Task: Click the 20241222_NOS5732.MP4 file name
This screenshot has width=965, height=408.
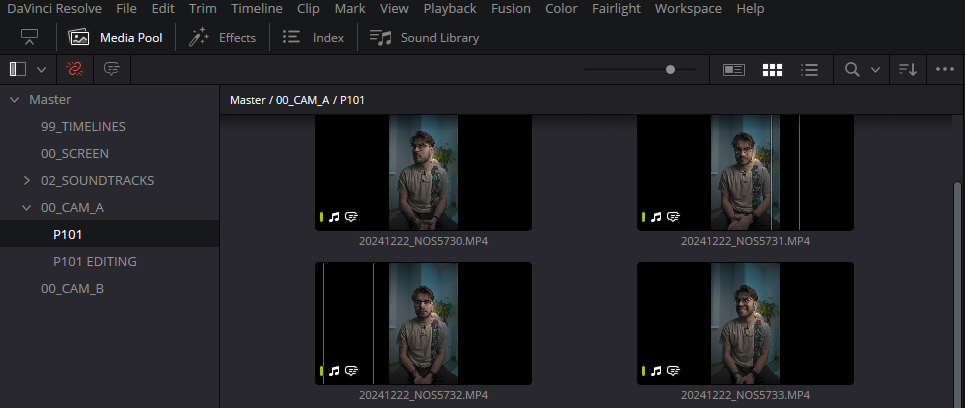Action: (x=423, y=394)
